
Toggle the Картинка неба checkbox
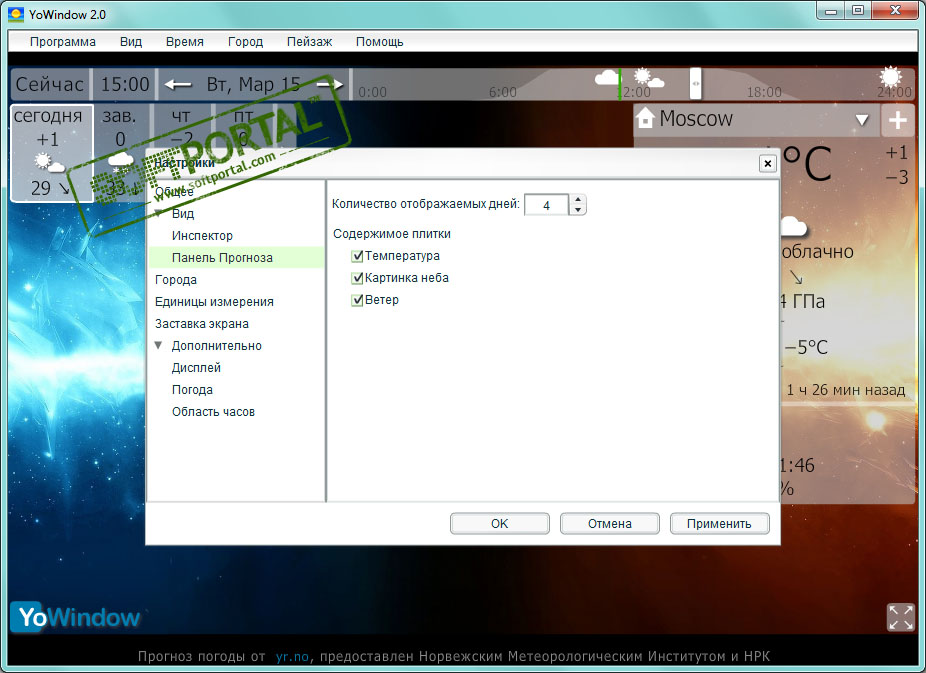click(357, 277)
